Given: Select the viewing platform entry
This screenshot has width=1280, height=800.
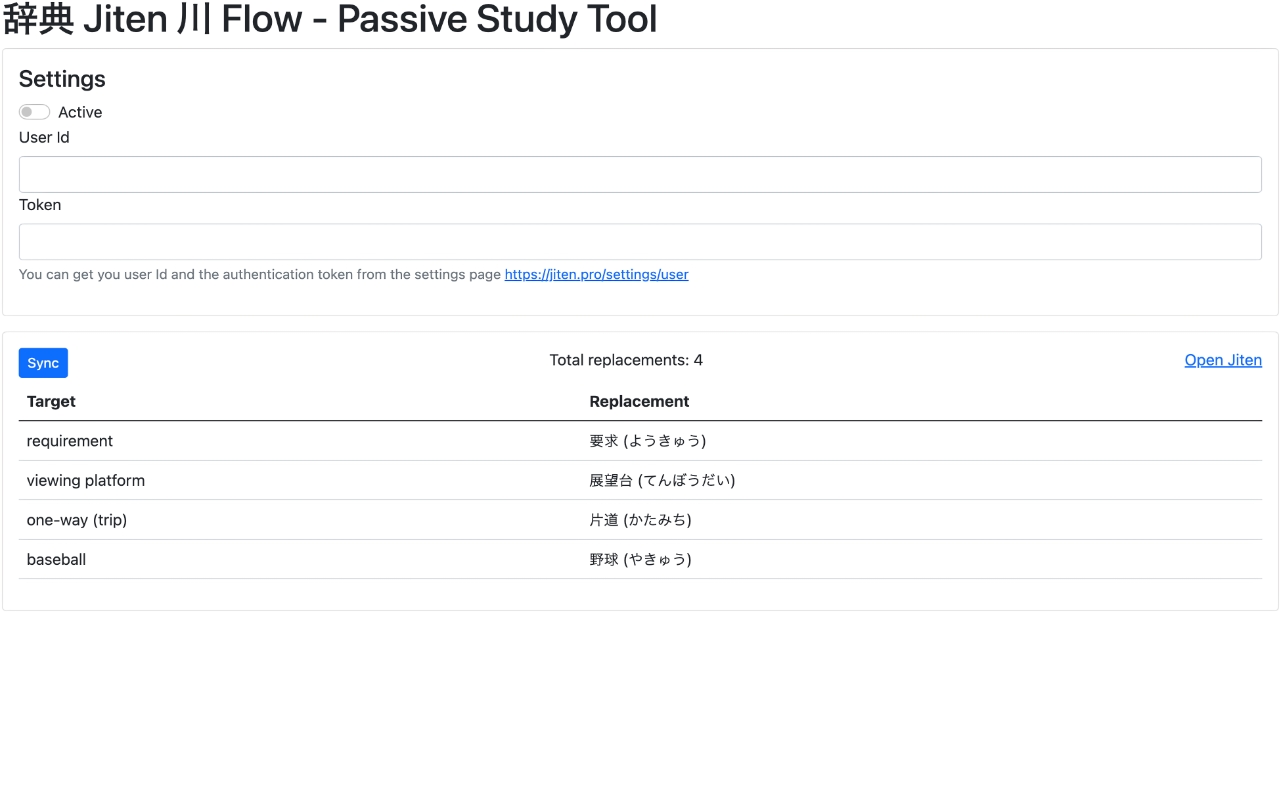Looking at the screenshot, I should click(x=85, y=480).
